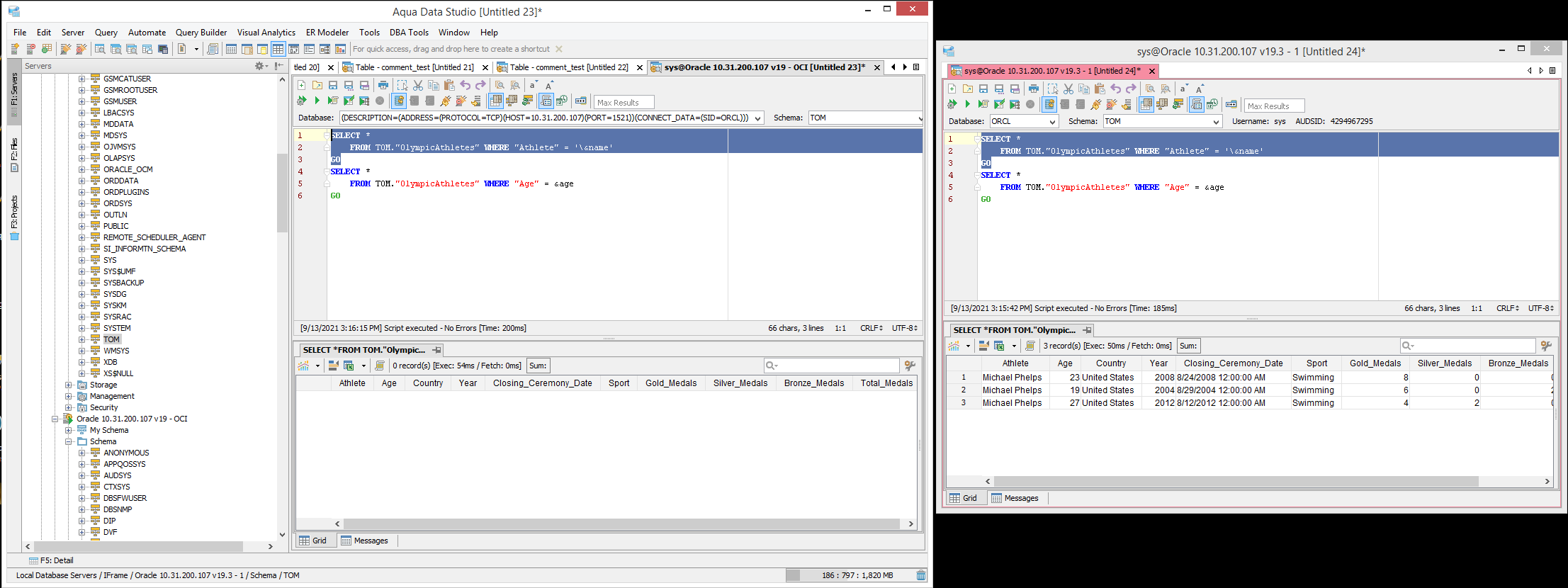Pin the left query results tab

tap(437, 350)
